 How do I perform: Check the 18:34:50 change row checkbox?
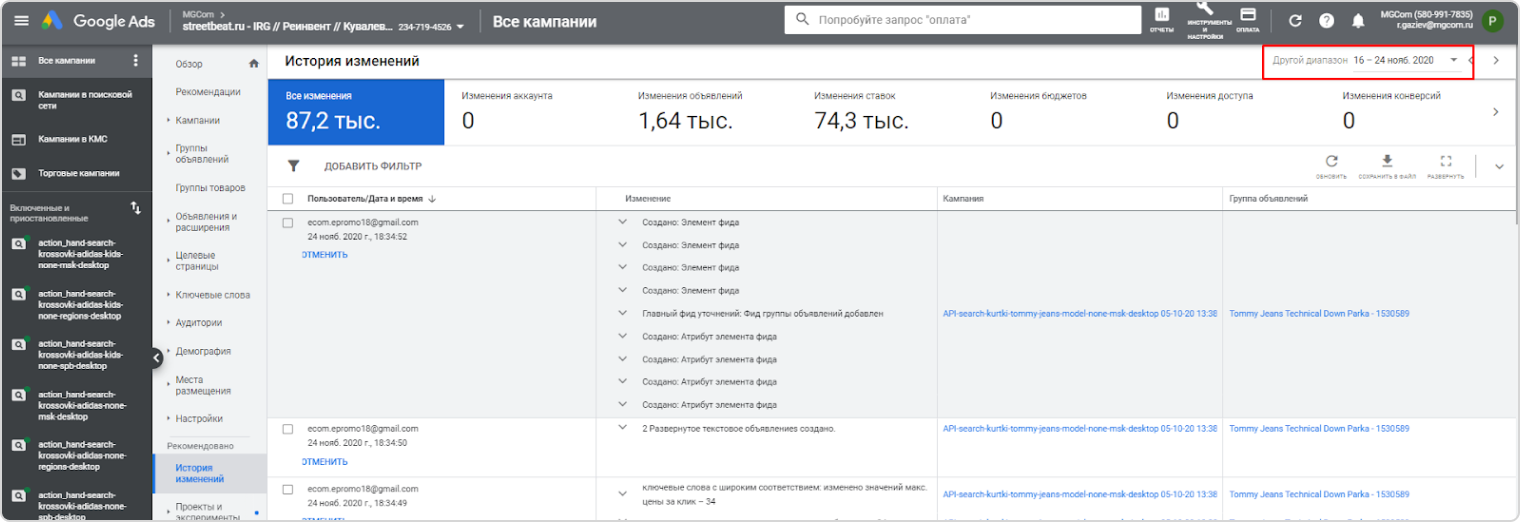click(288, 429)
